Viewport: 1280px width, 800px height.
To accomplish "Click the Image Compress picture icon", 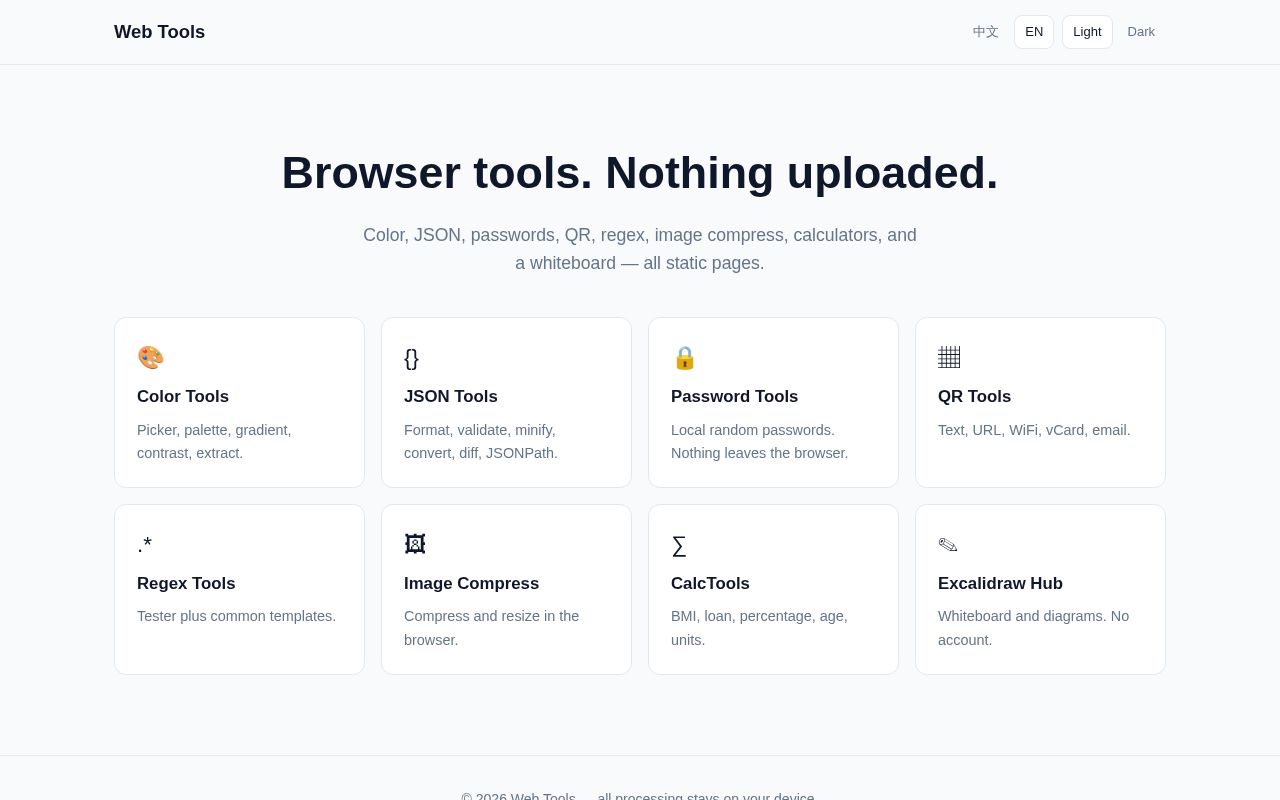I will 415,545.
